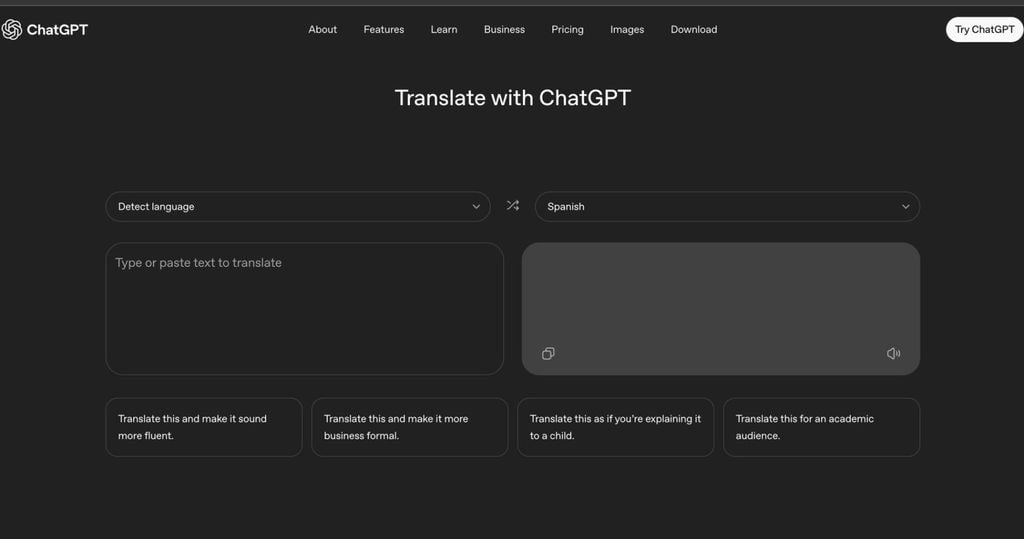Open the Business menu
Viewport: 1024px width, 539px height.
(504, 29)
